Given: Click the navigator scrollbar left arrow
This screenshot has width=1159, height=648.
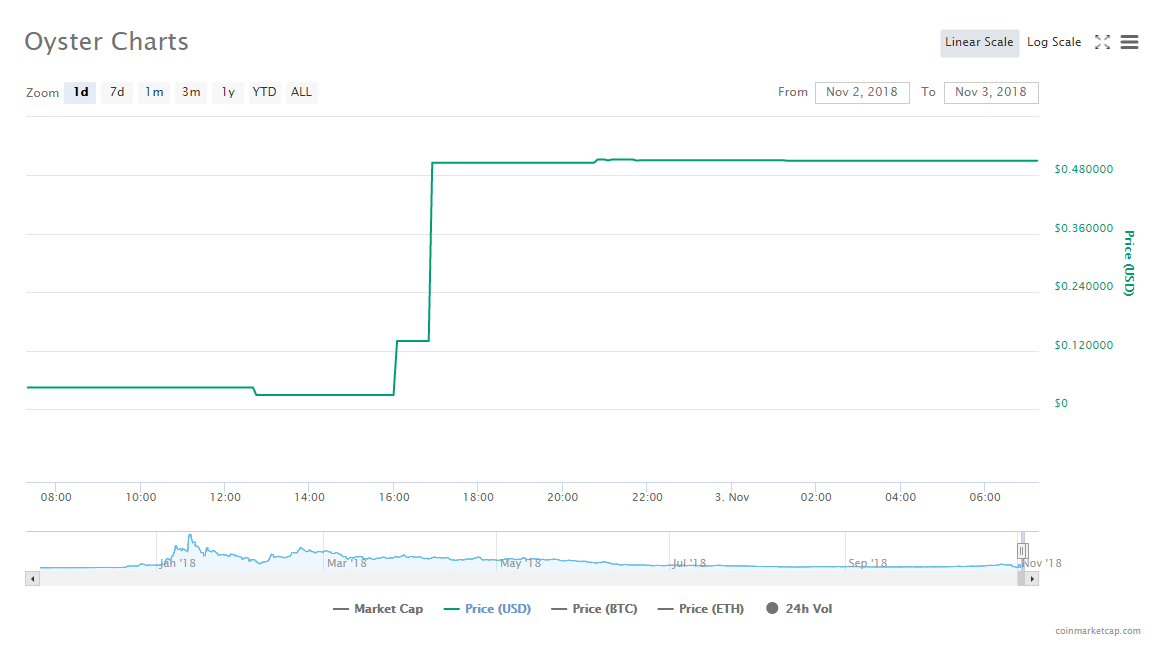Looking at the screenshot, I should [32, 578].
